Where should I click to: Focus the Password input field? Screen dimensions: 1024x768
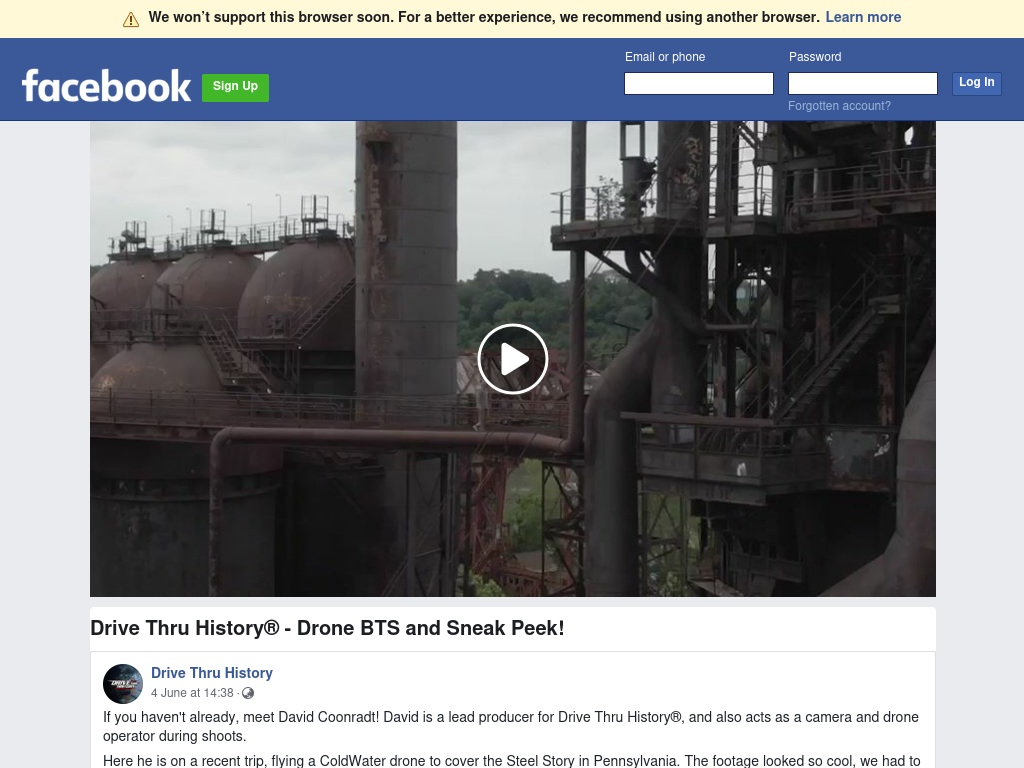(x=863, y=84)
